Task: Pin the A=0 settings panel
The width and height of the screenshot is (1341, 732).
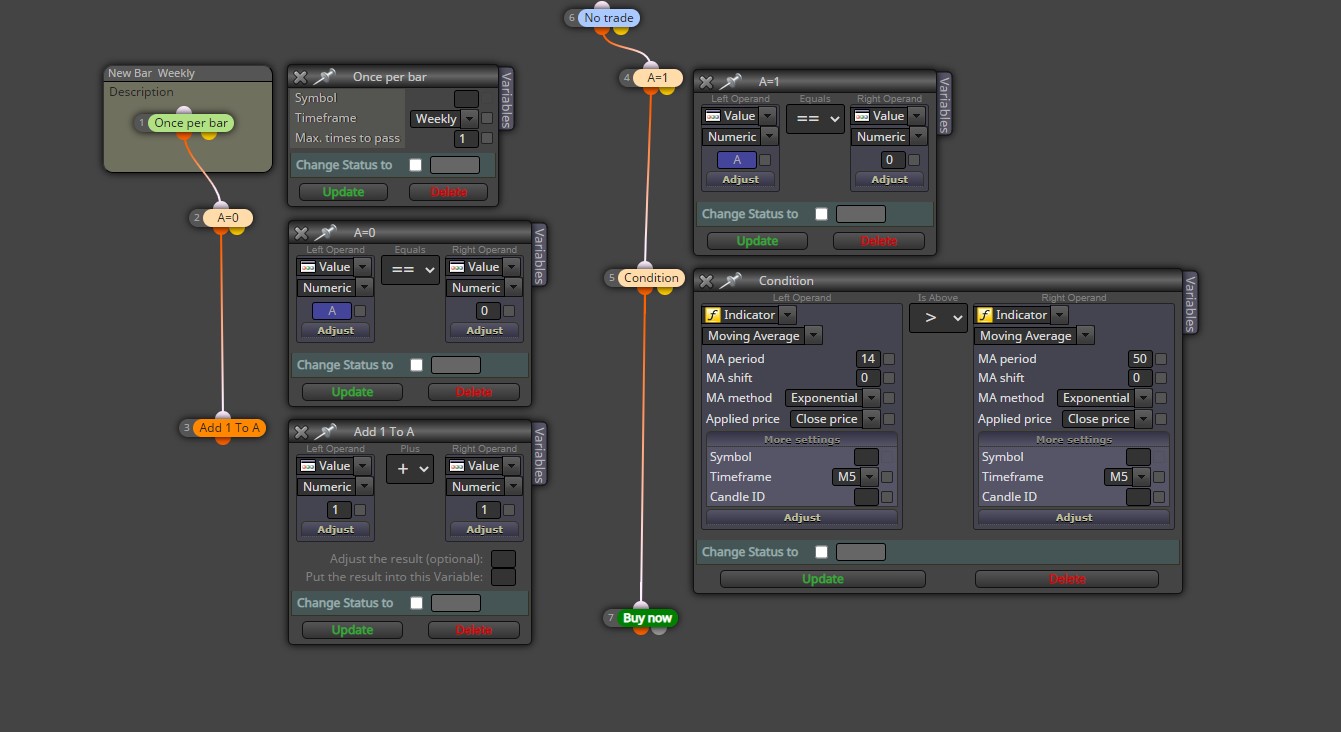Action: (x=325, y=233)
